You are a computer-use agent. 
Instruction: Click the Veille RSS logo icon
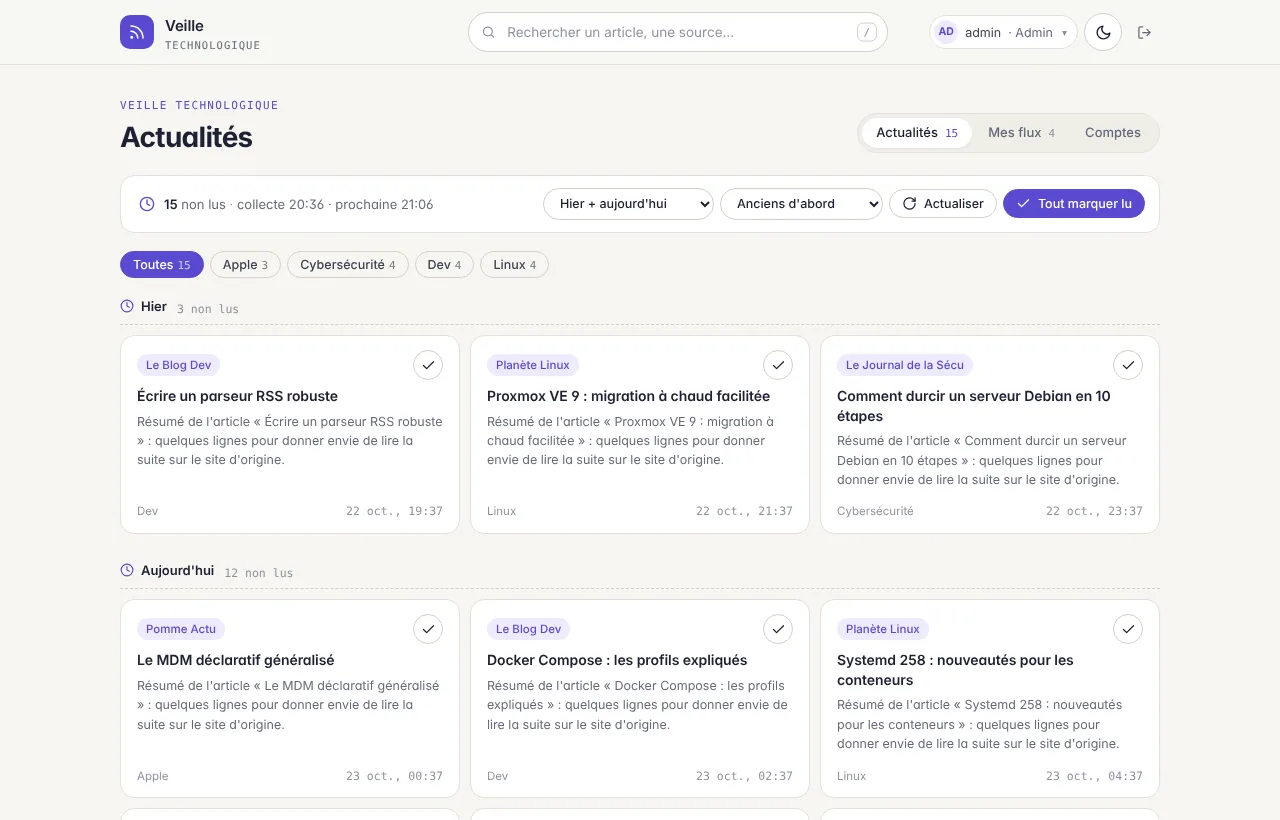[x=137, y=32]
